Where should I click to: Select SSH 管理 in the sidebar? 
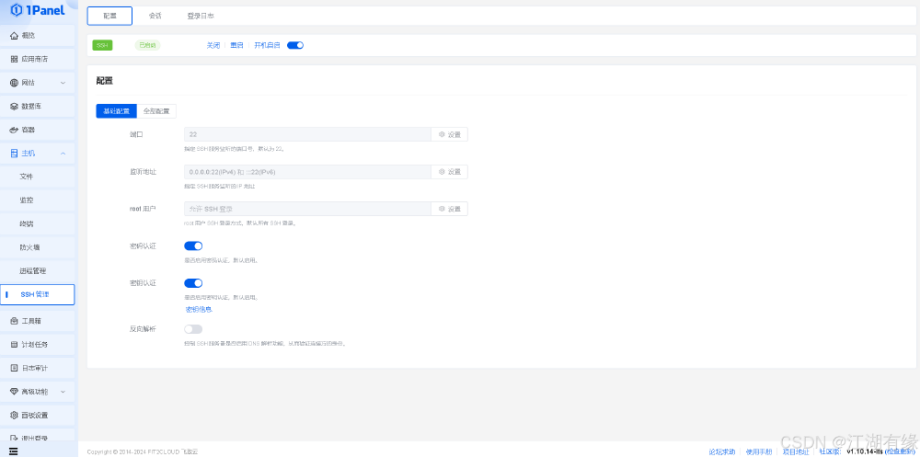point(38,294)
